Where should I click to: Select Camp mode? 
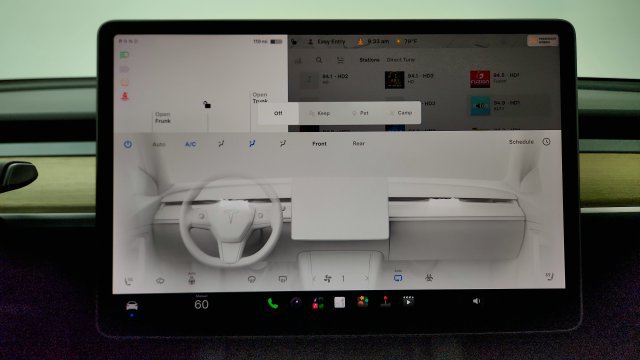[x=401, y=113]
